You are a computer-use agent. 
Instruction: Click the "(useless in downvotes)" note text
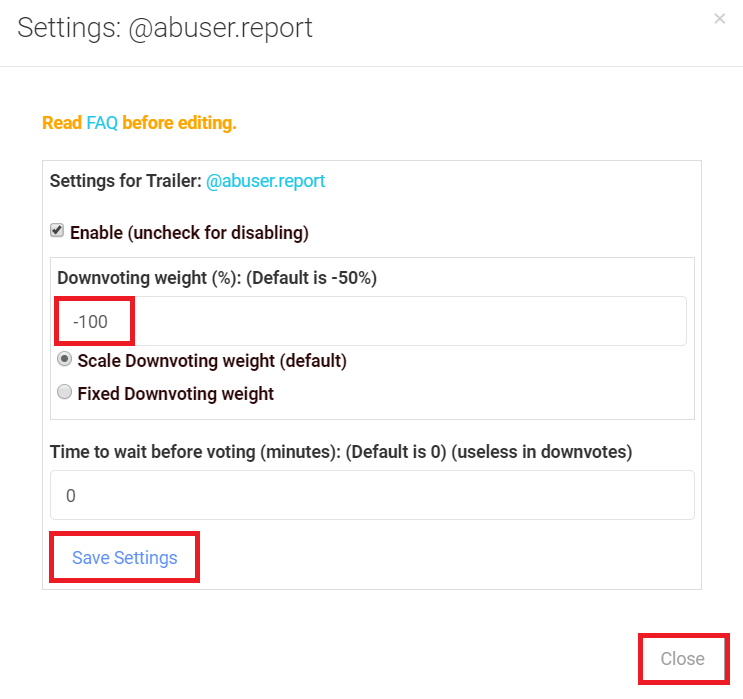[x=542, y=452]
